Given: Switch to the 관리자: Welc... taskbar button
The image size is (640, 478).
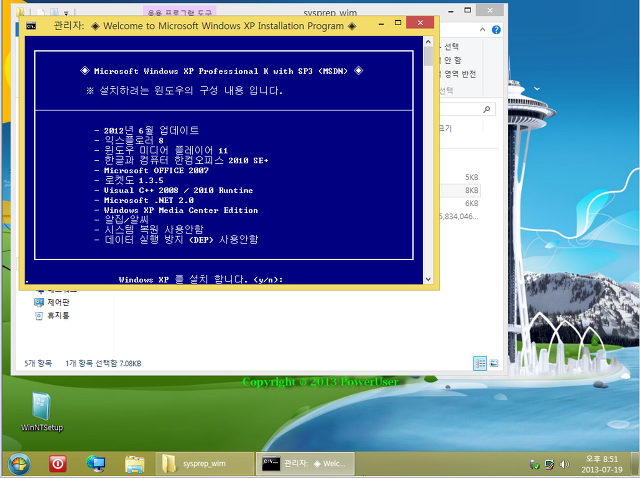Looking at the screenshot, I should coord(305,464).
